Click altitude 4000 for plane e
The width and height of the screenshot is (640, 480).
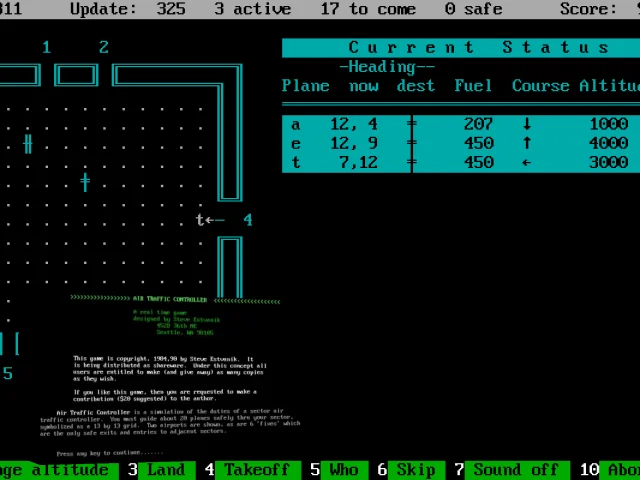pos(609,143)
